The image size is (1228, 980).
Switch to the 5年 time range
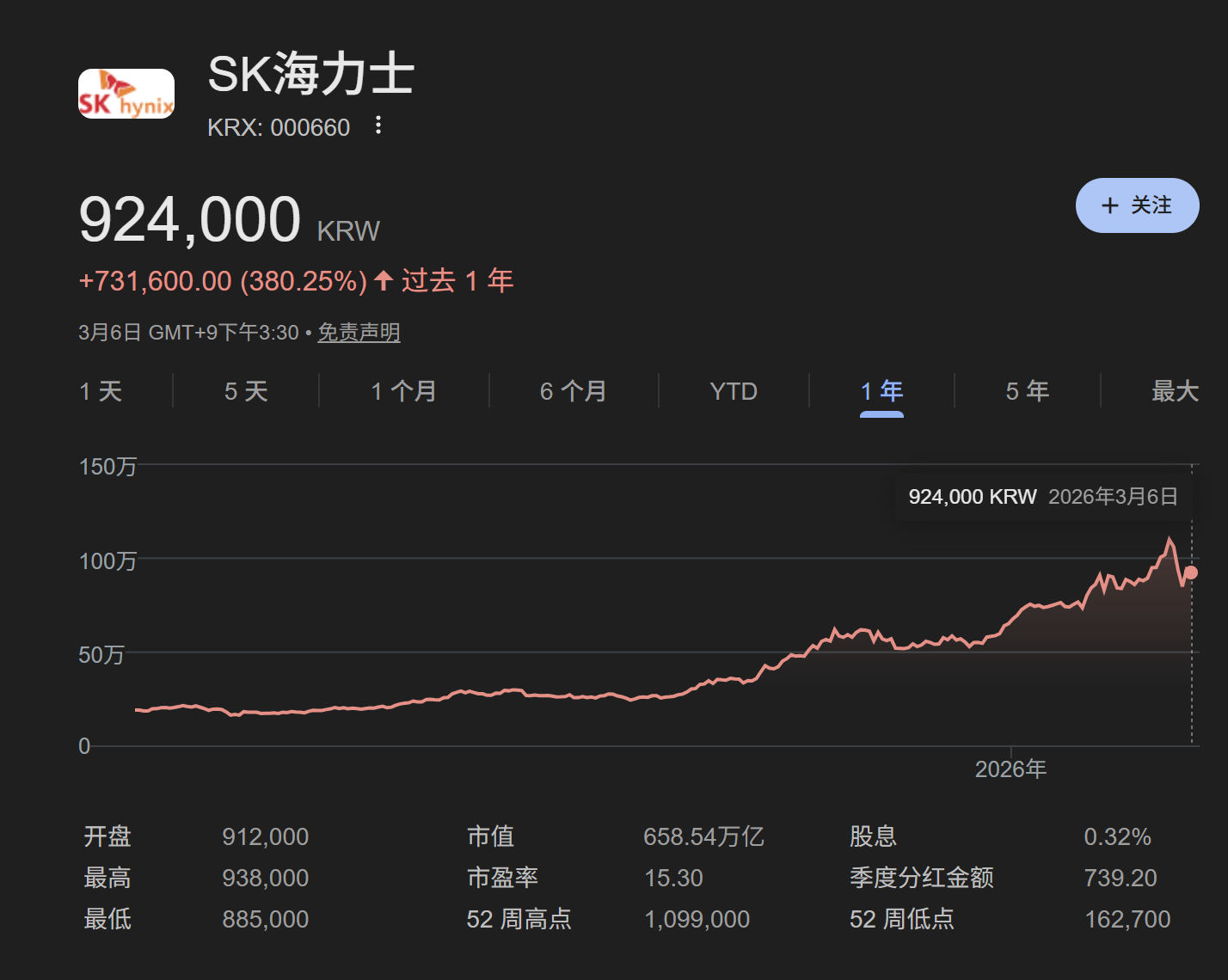click(x=1028, y=391)
